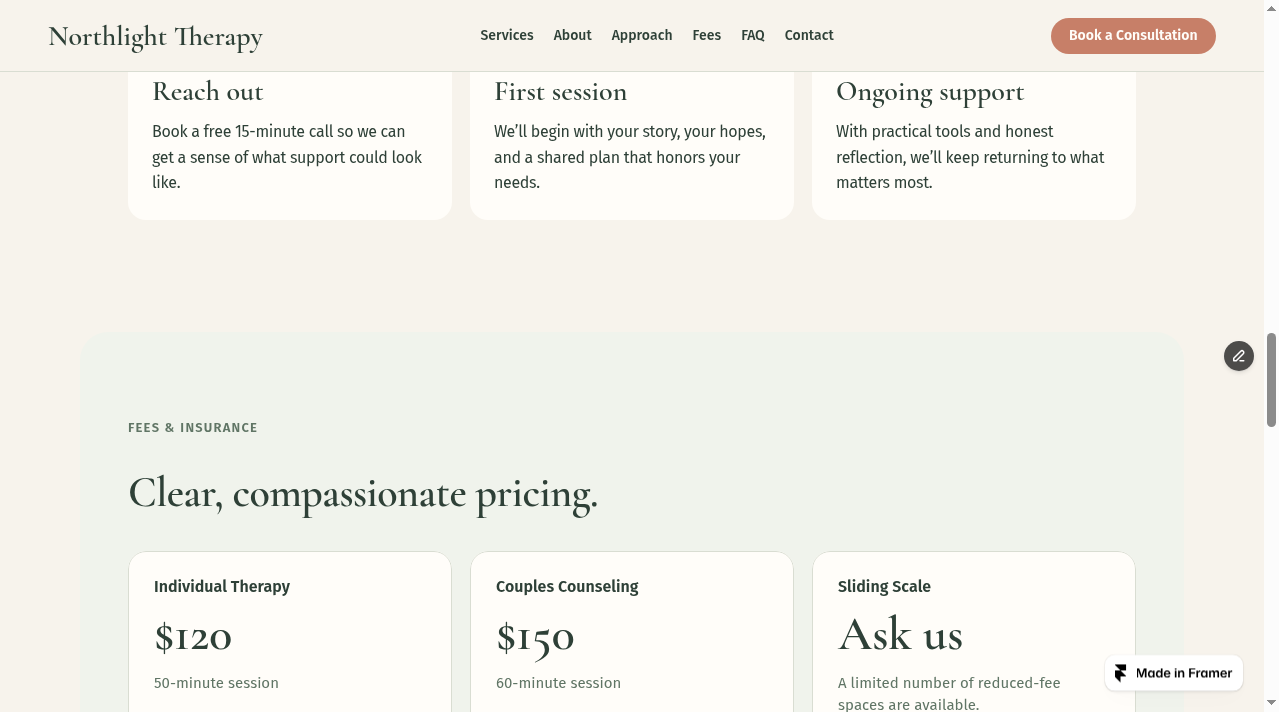Click the Sliding Scale pricing card
This screenshot has width=1279, height=712.
pyautogui.click(x=974, y=632)
